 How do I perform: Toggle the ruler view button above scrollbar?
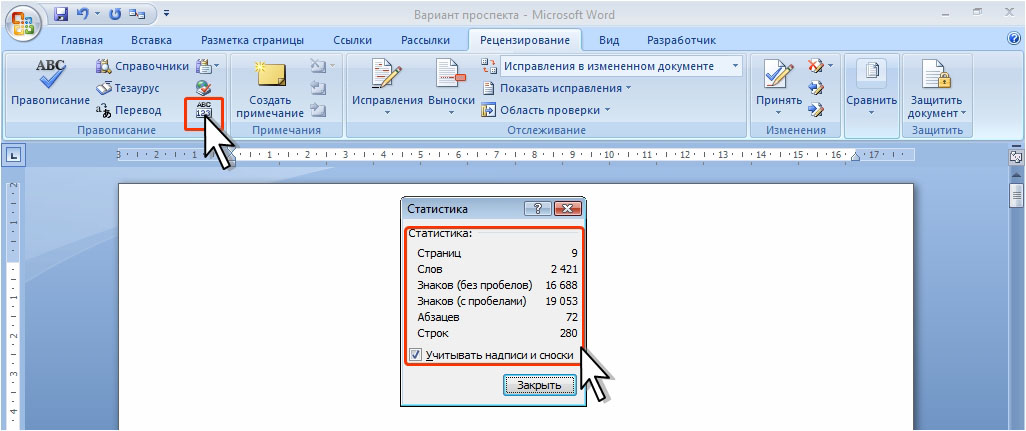1016,157
